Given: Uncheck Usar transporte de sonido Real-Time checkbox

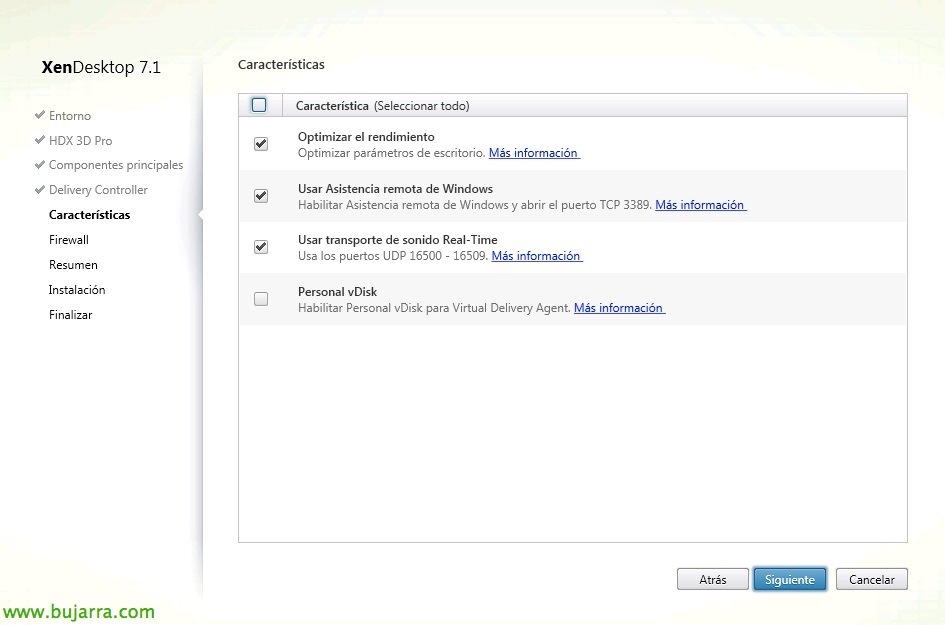Looking at the screenshot, I should pyautogui.click(x=261, y=247).
